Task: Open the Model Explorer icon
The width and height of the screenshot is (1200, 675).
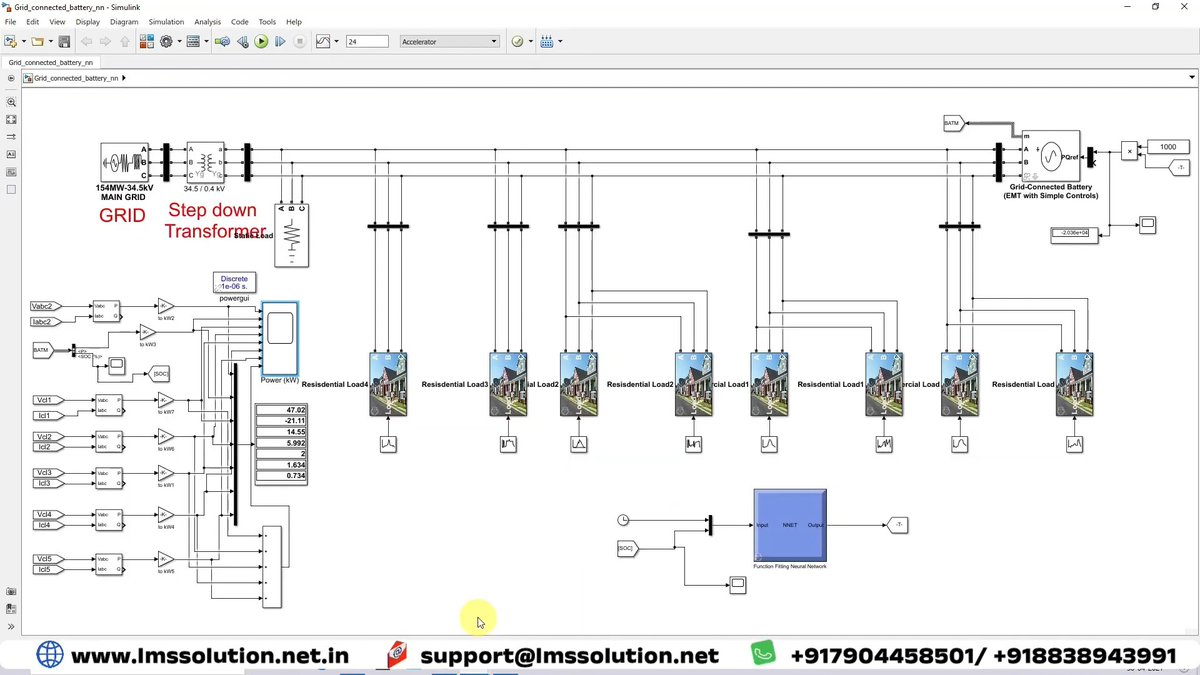Action: pyautogui.click(x=193, y=41)
